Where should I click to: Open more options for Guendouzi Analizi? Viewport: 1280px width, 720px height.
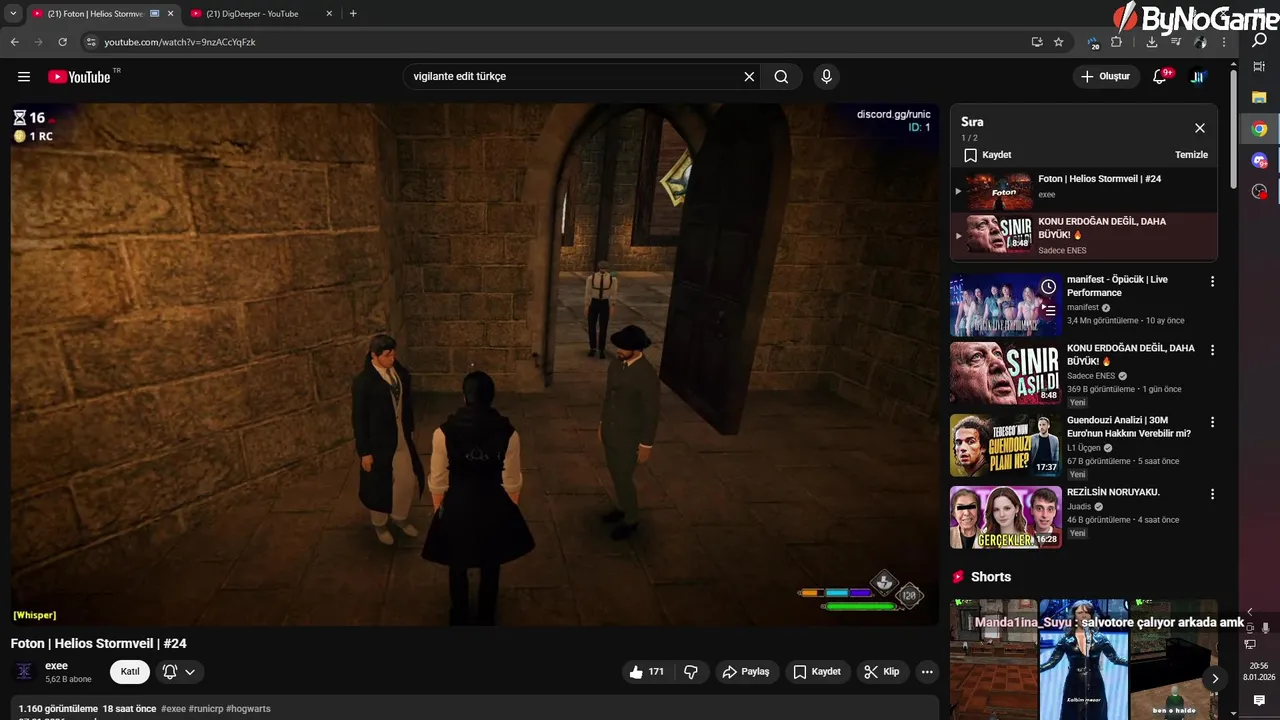pyautogui.click(x=1212, y=422)
